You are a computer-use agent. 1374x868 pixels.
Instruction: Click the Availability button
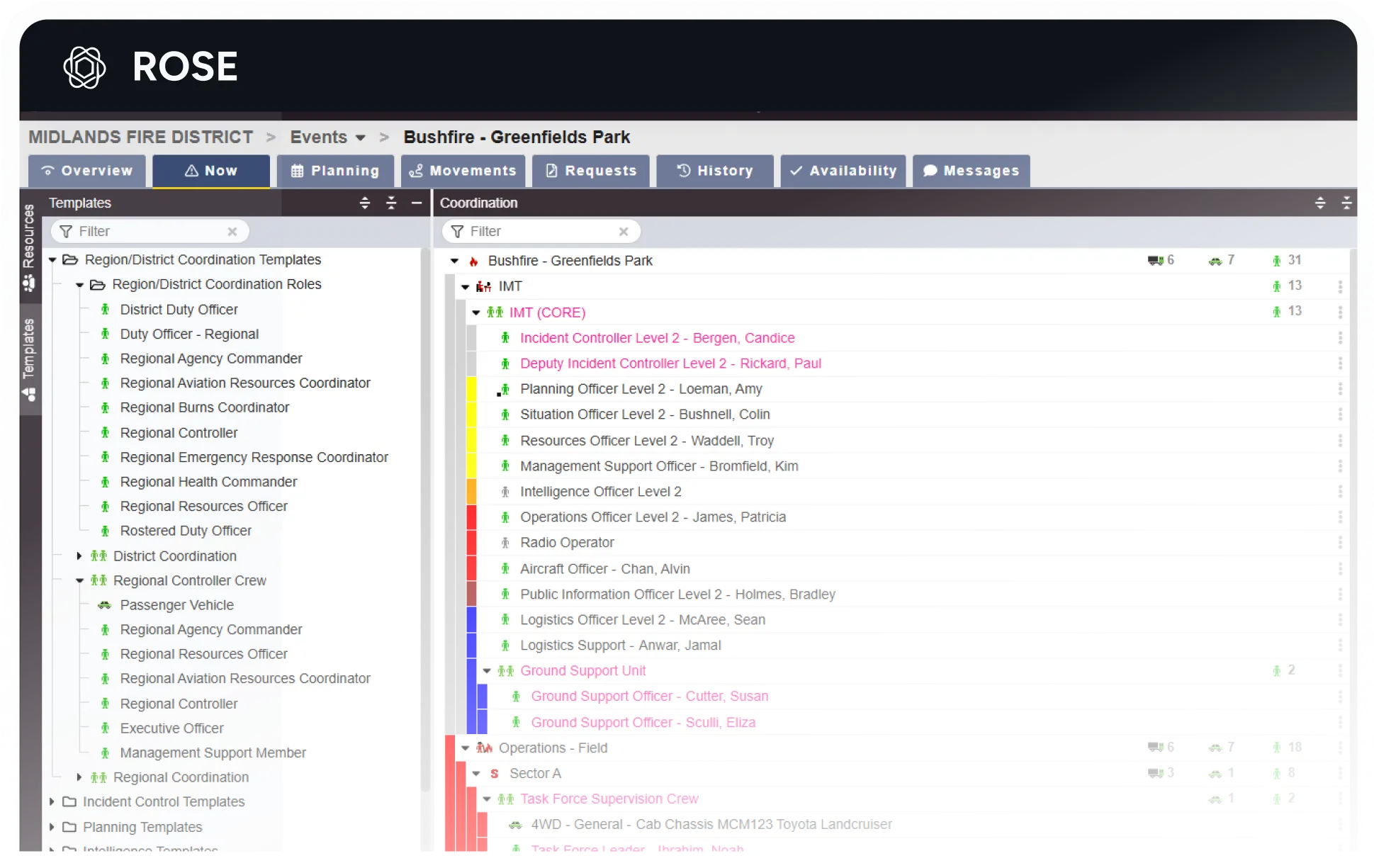[843, 171]
